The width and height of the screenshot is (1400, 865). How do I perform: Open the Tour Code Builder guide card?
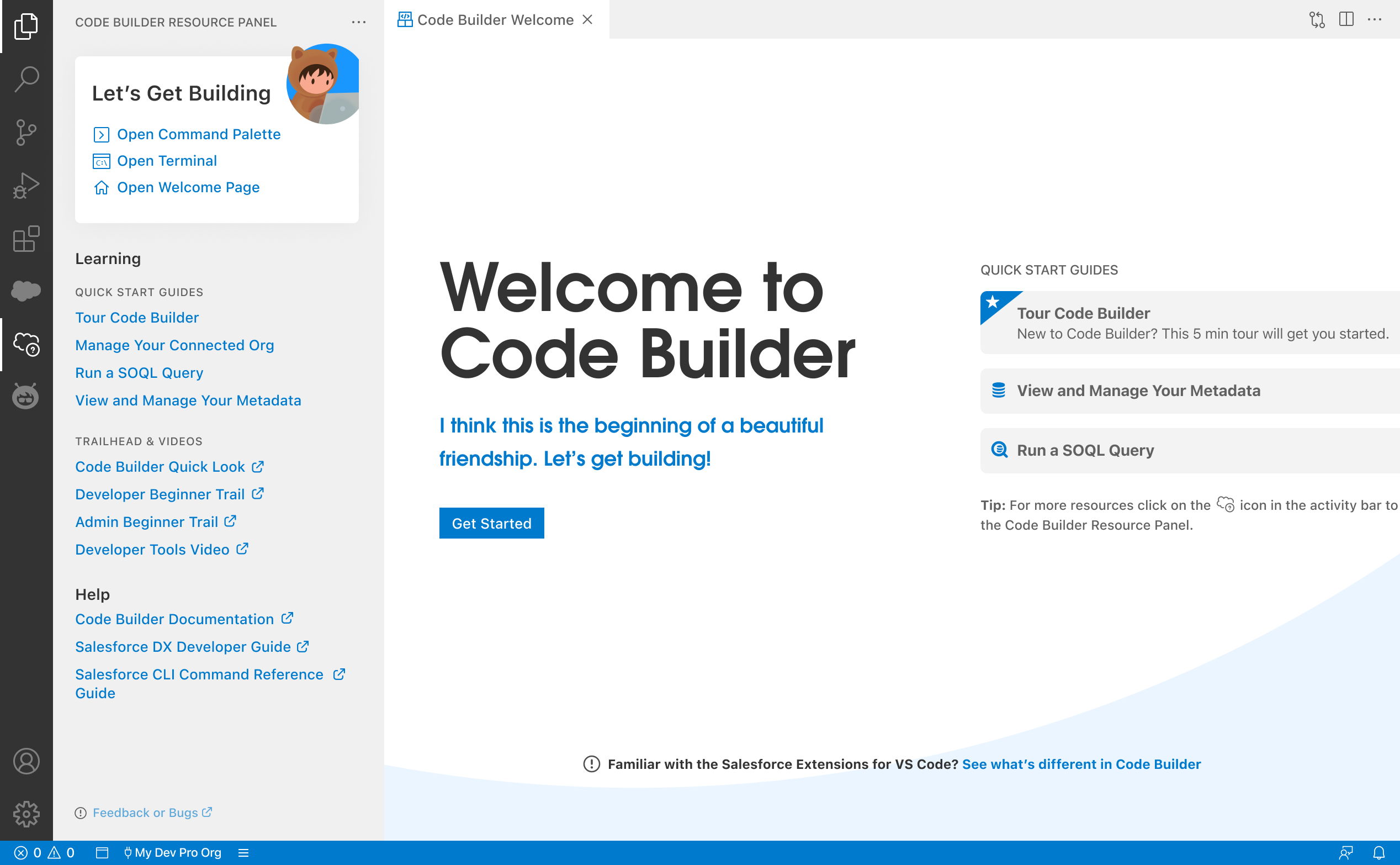click(1190, 323)
